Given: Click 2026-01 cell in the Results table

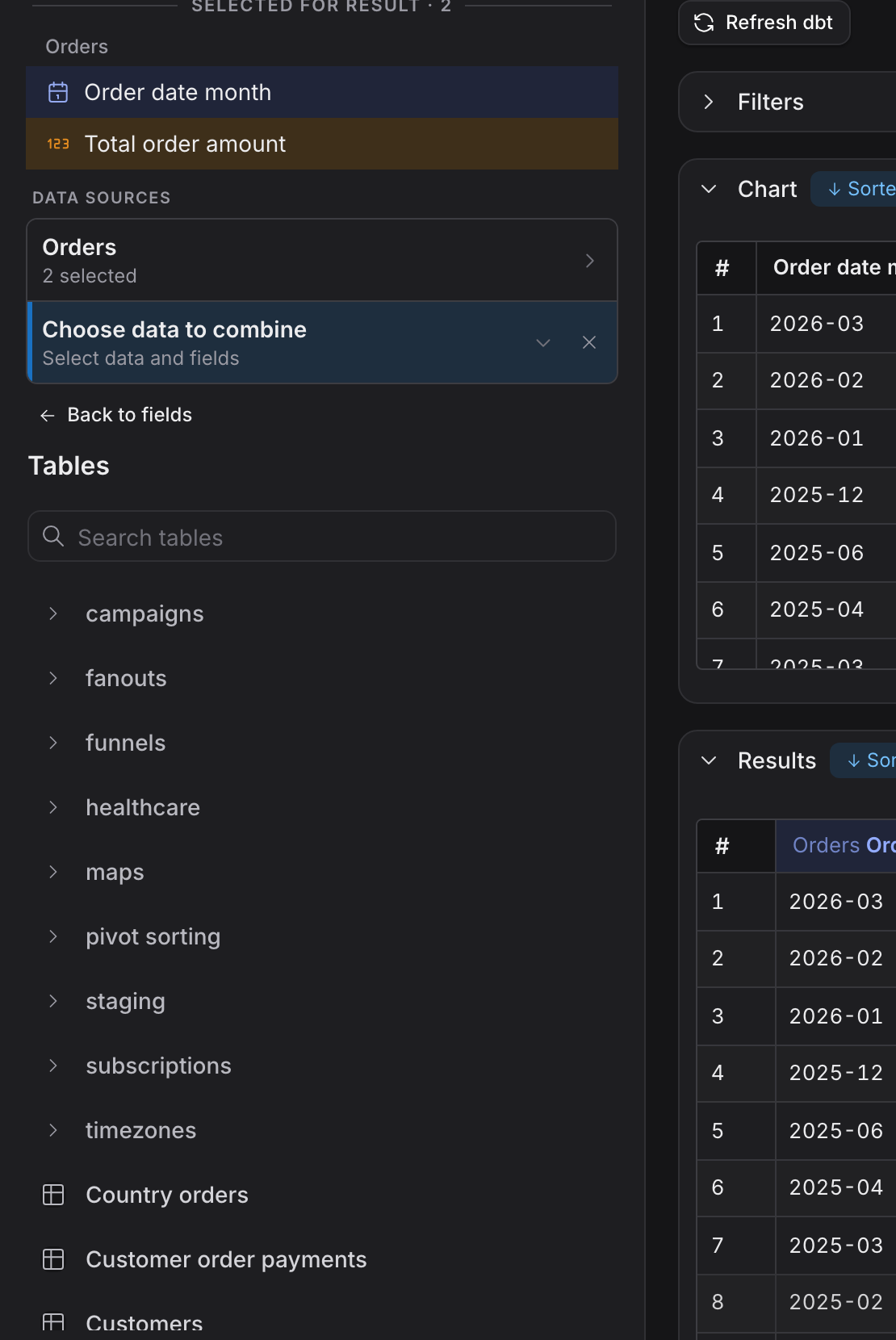Looking at the screenshot, I should (x=836, y=1016).
